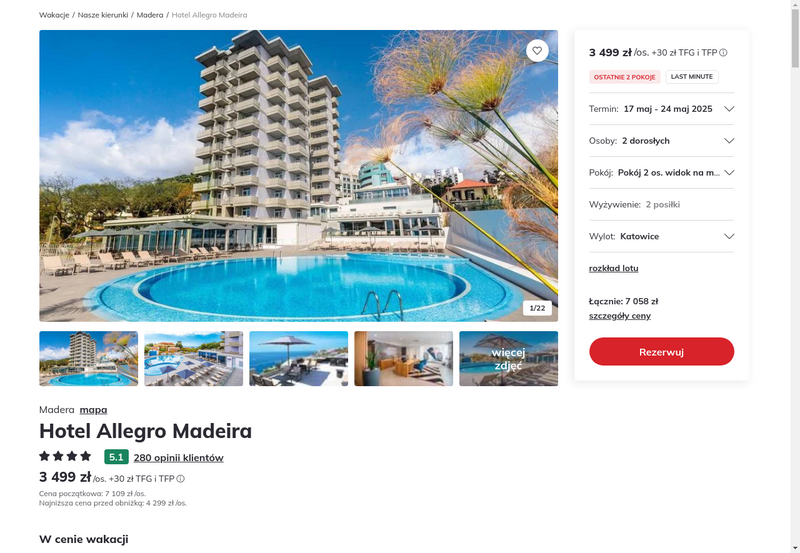Expand the Osoby guests dropdown
The height and width of the screenshot is (553, 800).
tap(661, 141)
